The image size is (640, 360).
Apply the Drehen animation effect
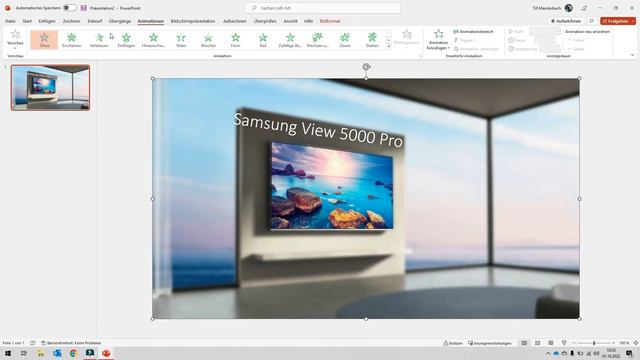[372, 40]
